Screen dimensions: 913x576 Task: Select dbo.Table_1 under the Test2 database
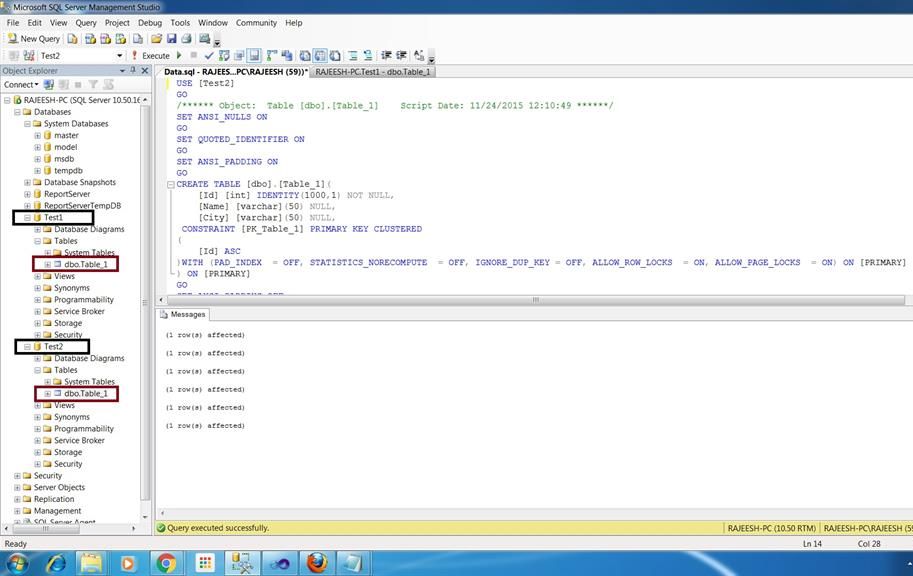[85, 394]
